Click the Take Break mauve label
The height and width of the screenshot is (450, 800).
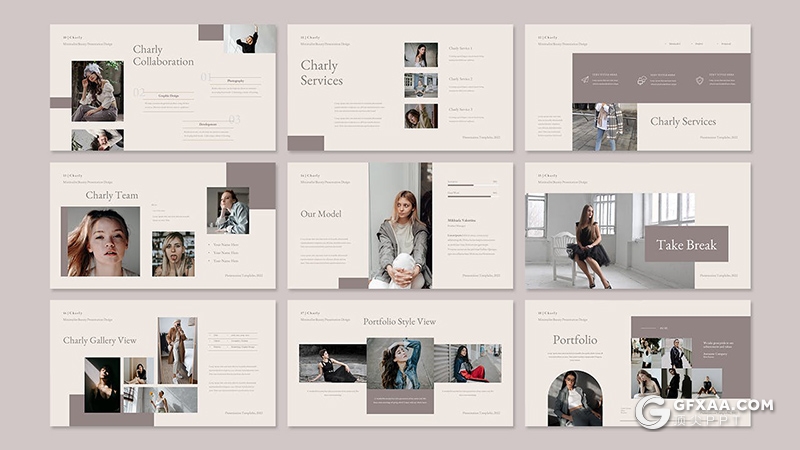tap(686, 244)
